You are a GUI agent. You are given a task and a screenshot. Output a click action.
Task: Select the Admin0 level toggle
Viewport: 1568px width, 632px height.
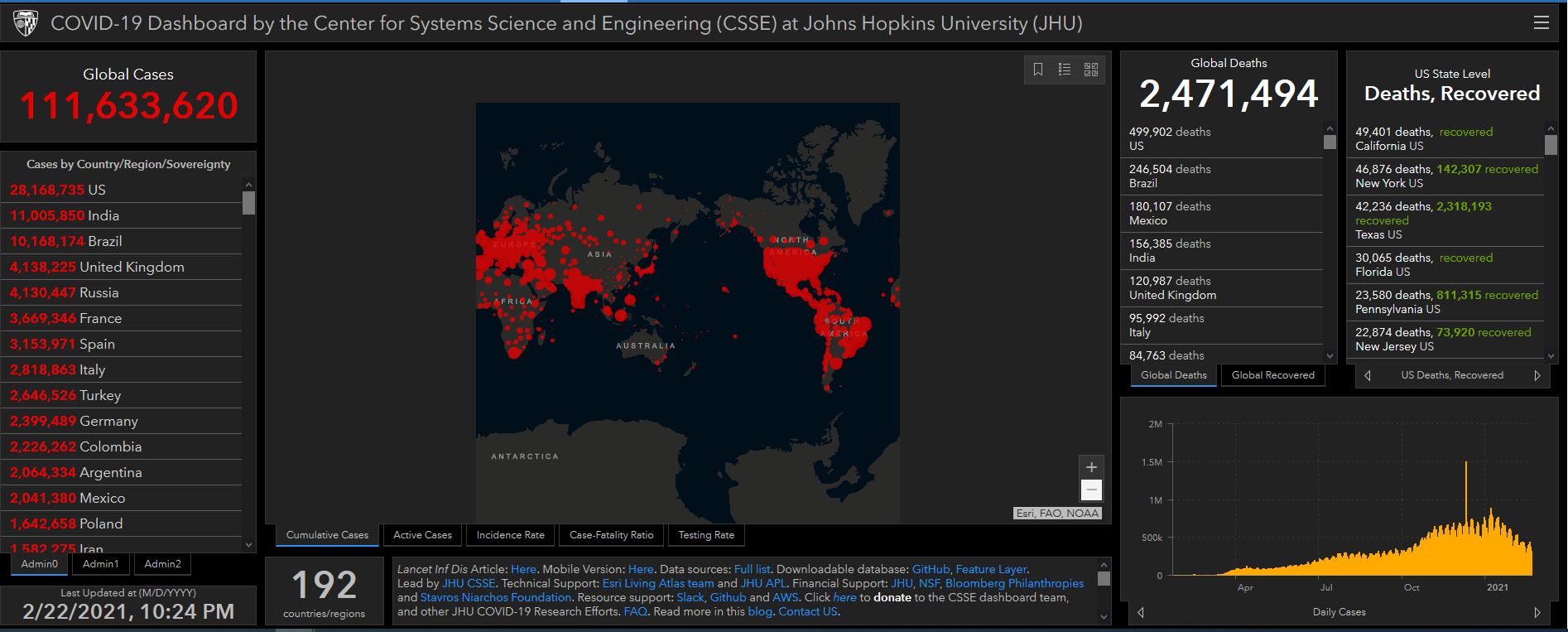click(40, 564)
